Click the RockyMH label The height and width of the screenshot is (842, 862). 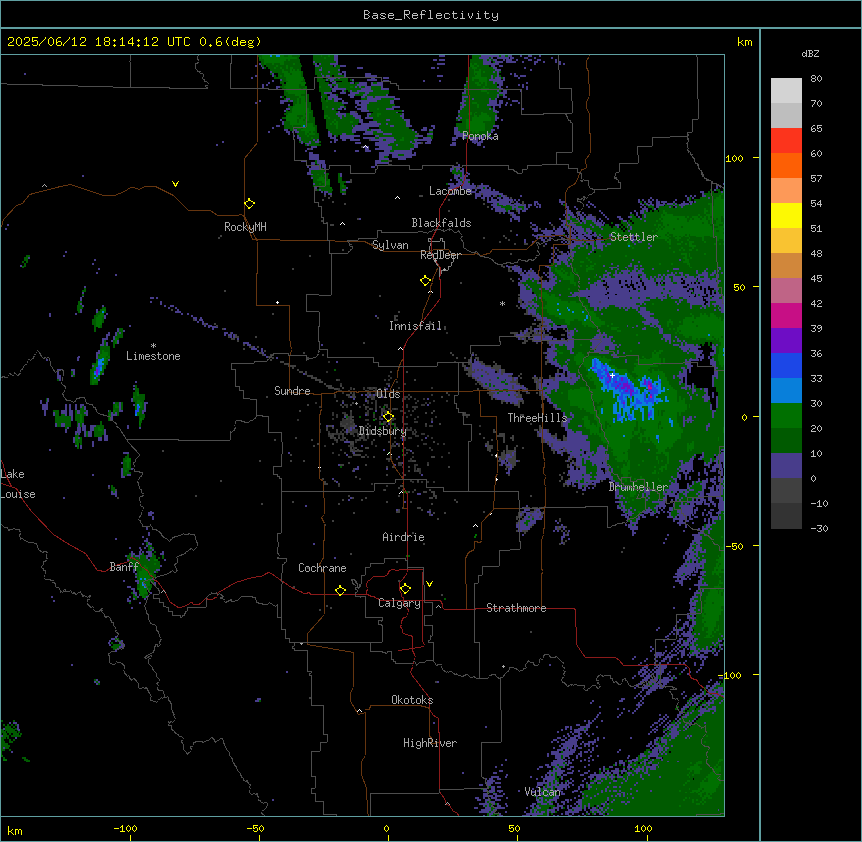pyautogui.click(x=245, y=227)
